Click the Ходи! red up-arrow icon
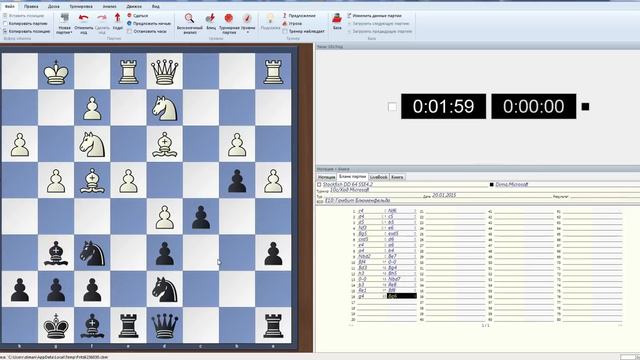This screenshot has height=360, width=640. [x=118, y=18]
